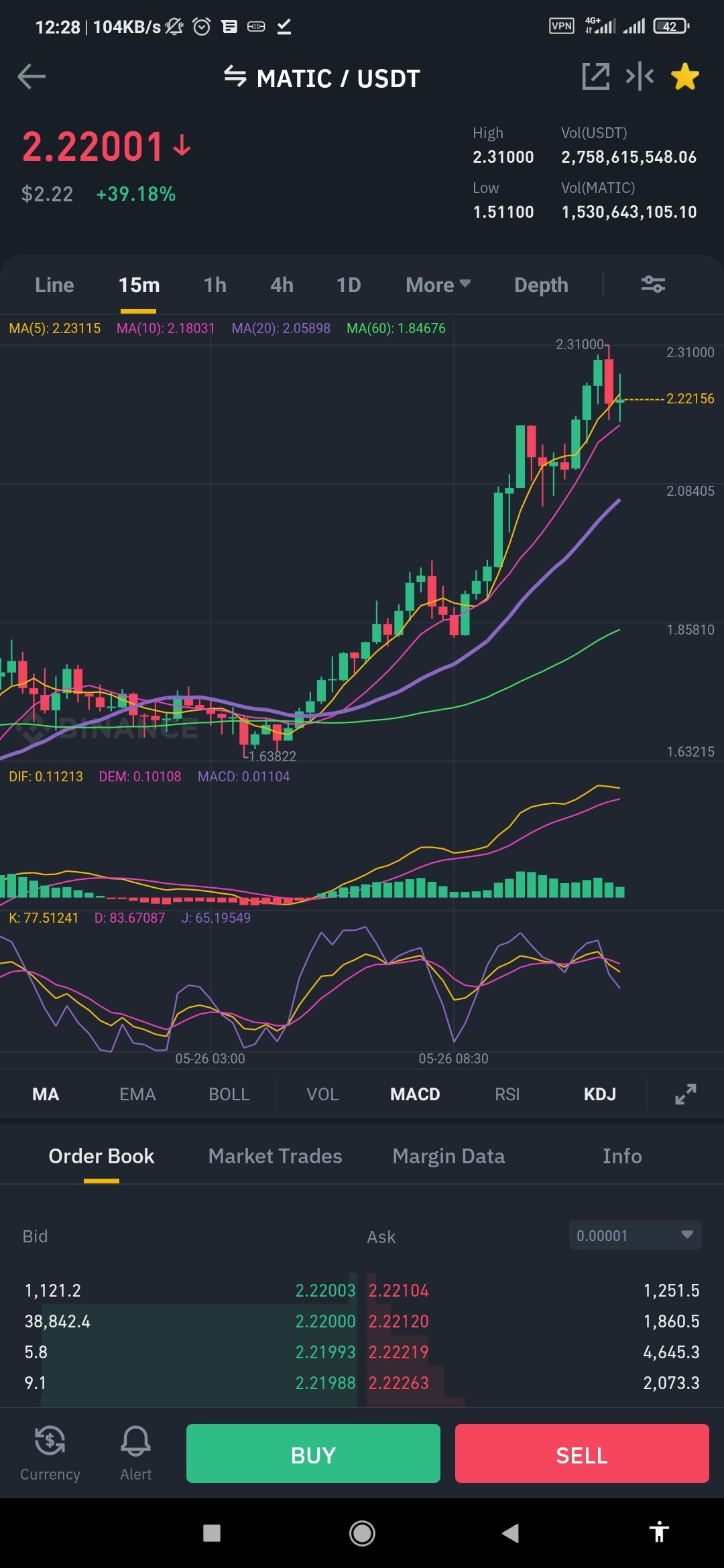Enable the BOLL indicator

(229, 1094)
